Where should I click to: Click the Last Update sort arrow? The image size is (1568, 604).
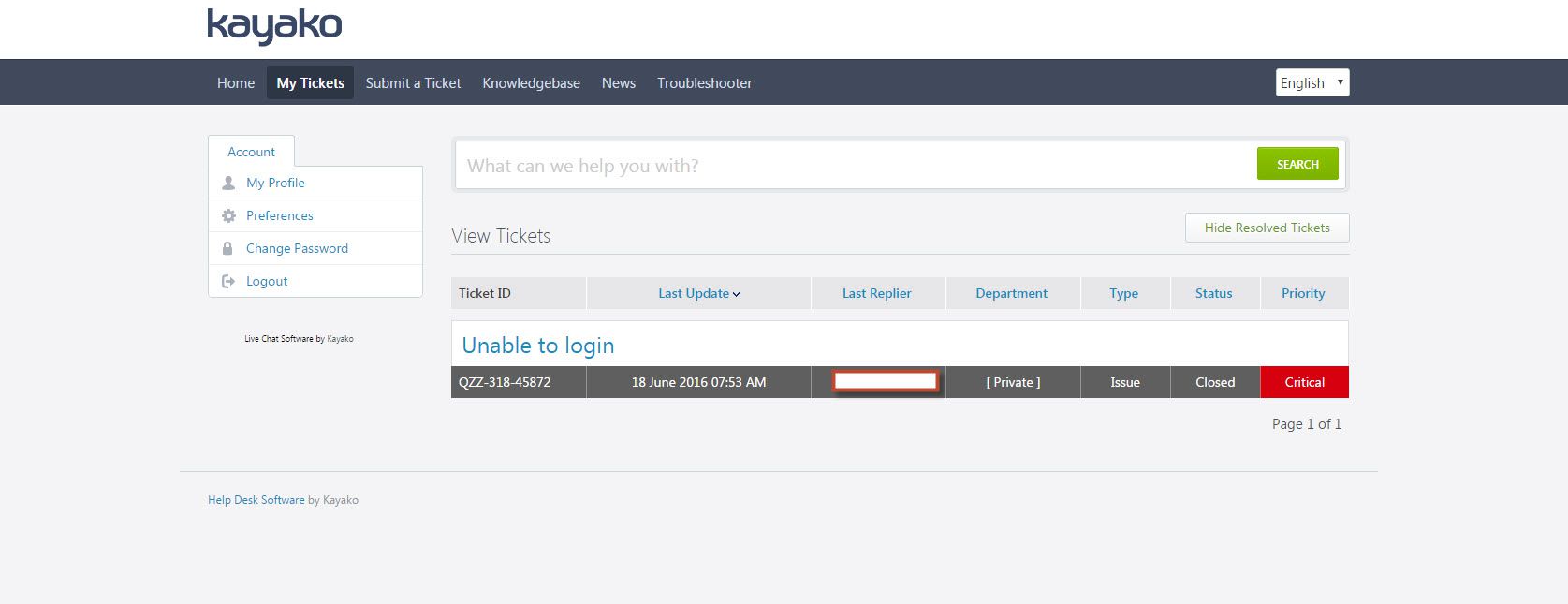737,294
